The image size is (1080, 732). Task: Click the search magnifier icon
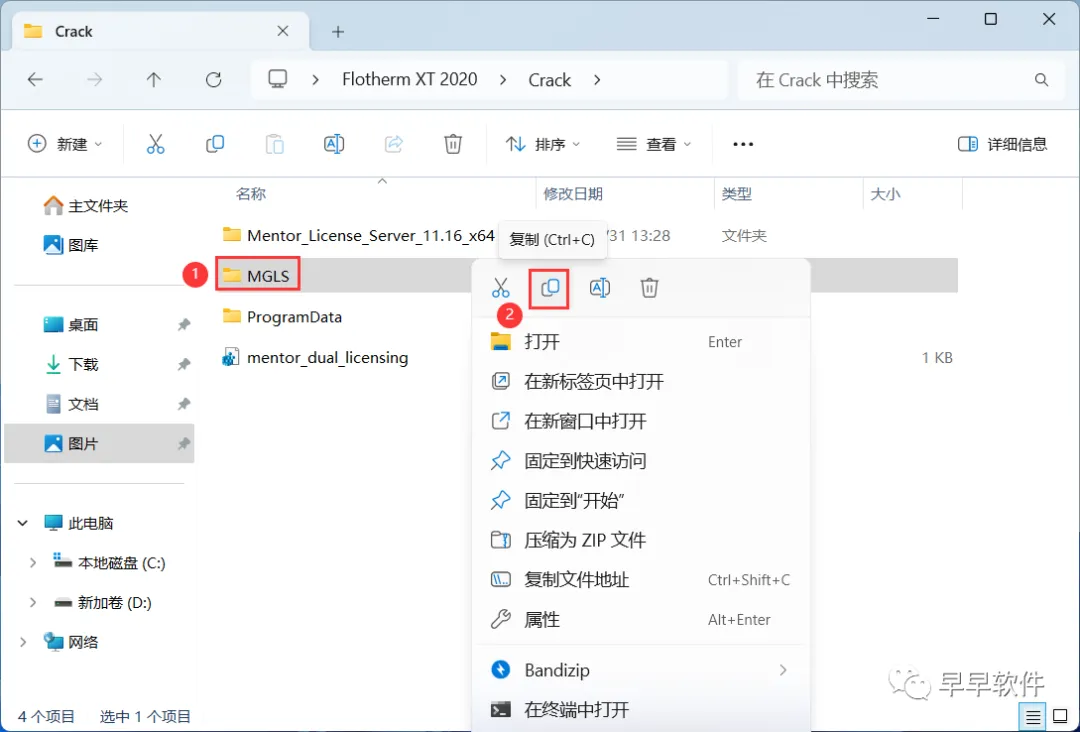[1041, 80]
